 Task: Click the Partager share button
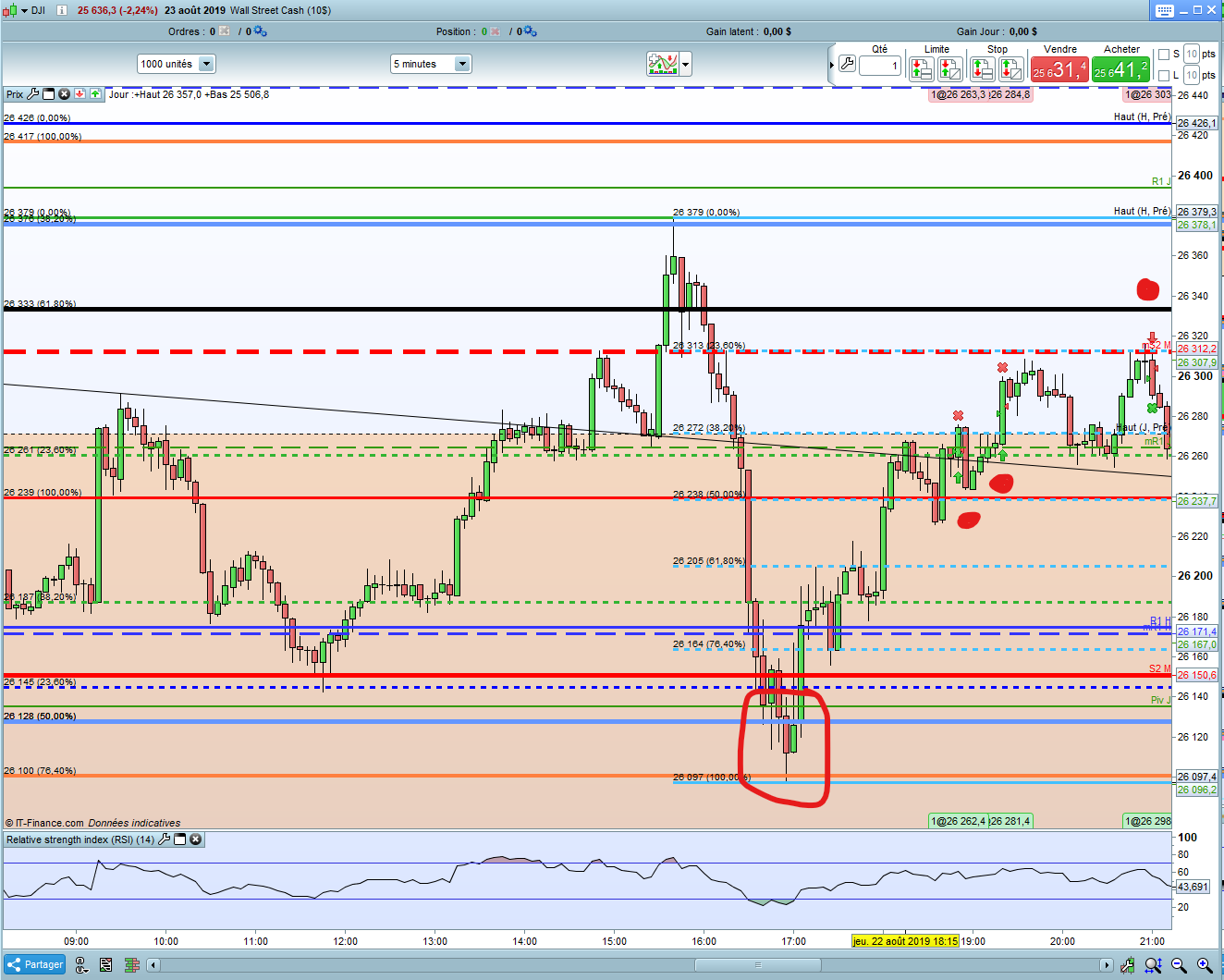tap(35, 965)
